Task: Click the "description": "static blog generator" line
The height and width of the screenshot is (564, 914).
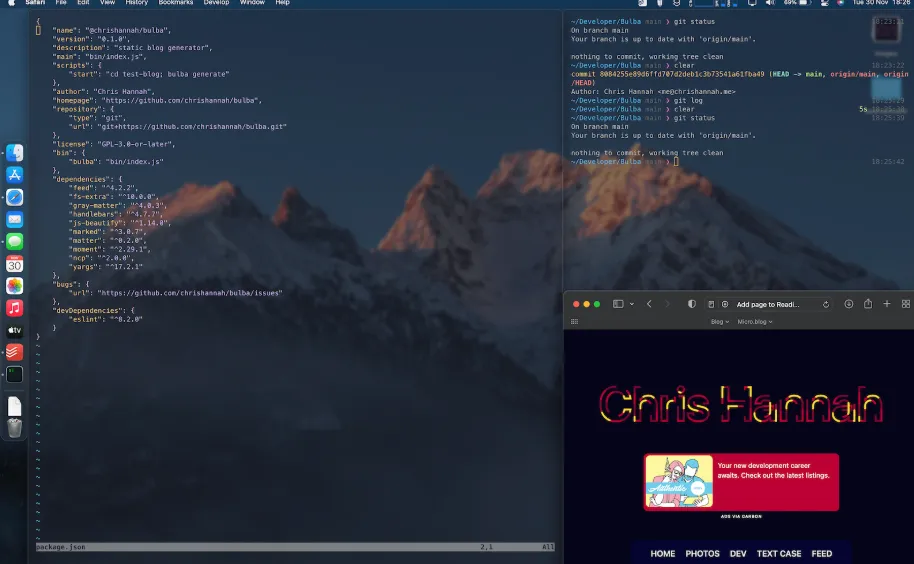Action: coord(132,48)
